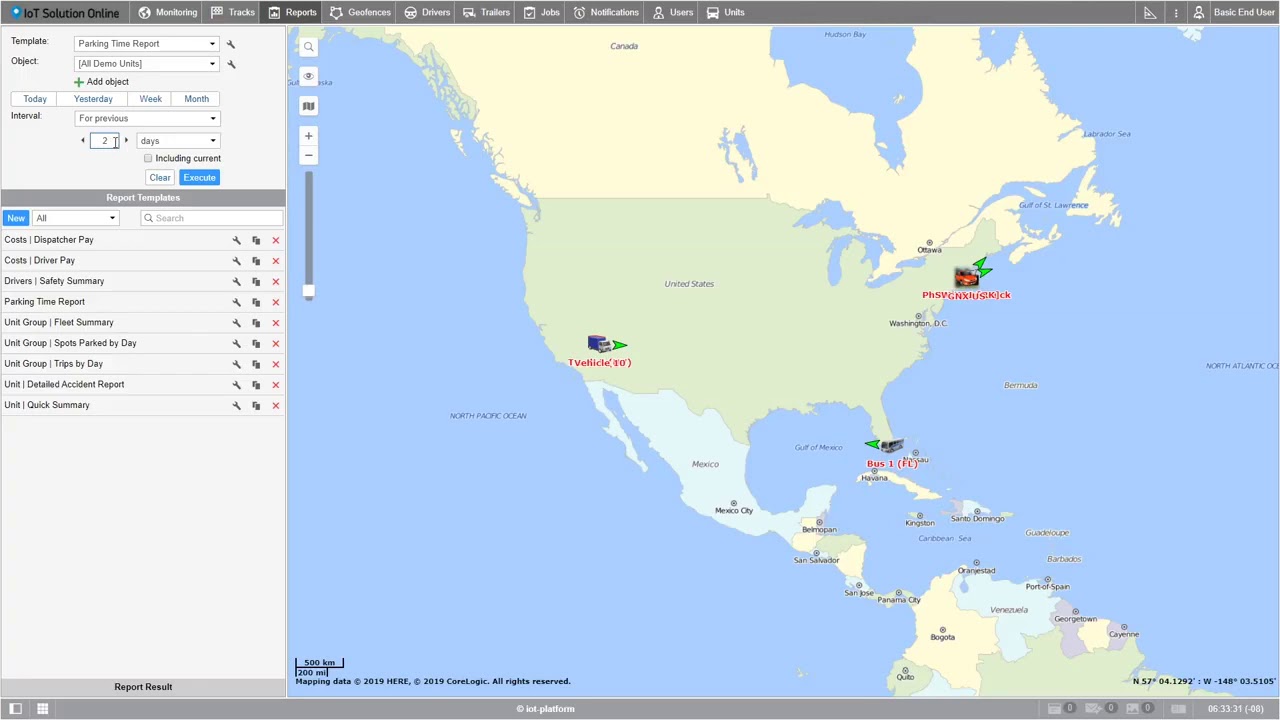Viewport: 1280px width, 720px height.
Task: Copy the Unit Group | Fleet Summary template
Action: pos(256,323)
